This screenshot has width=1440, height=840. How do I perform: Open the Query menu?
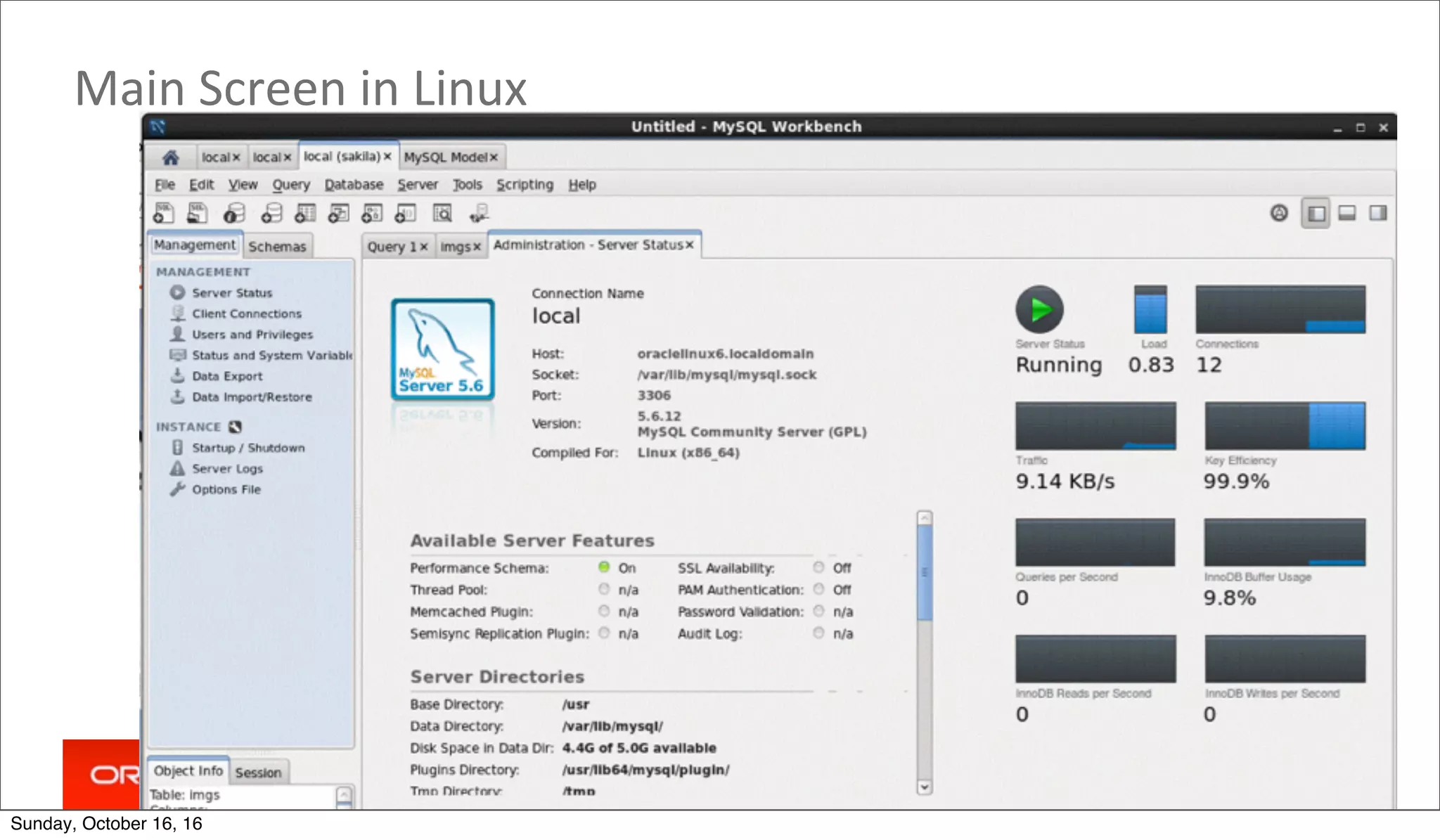(x=291, y=185)
